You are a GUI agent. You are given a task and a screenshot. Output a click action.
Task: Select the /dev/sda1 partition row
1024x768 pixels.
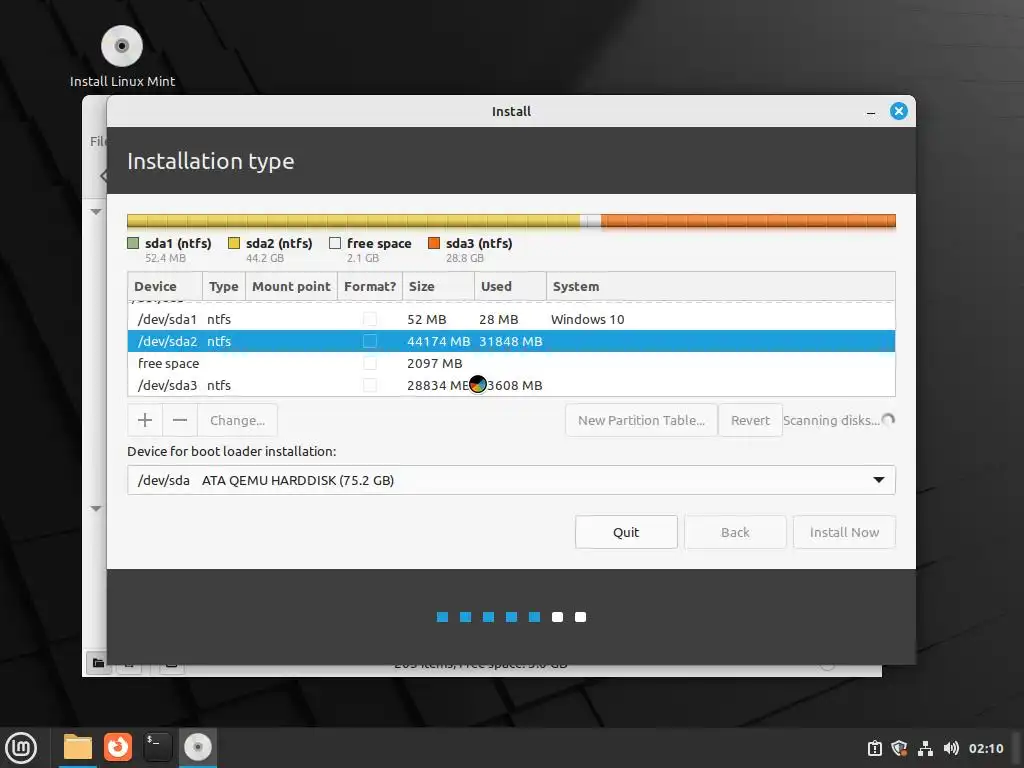click(511, 319)
